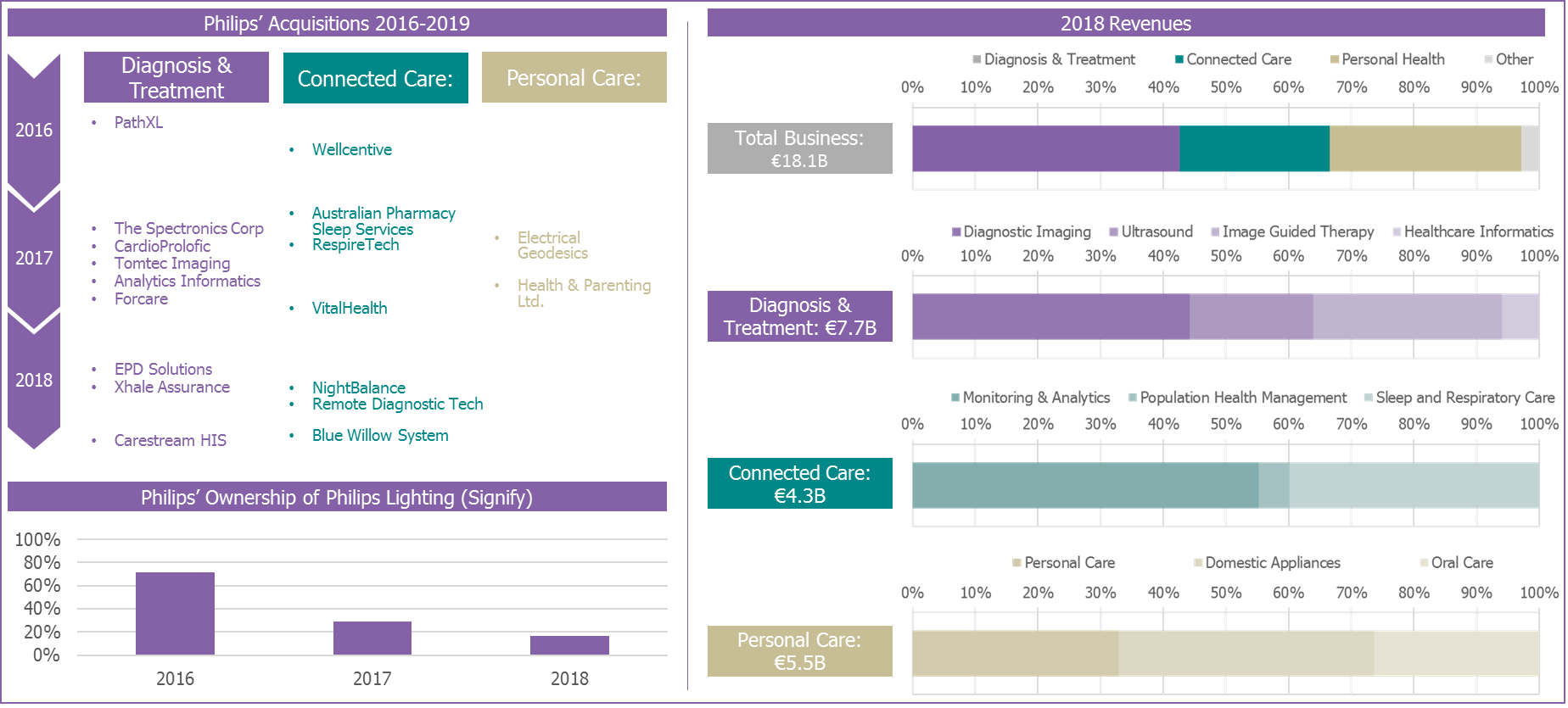
Task: Click the Personal Health legend marker
Action: point(1335,59)
